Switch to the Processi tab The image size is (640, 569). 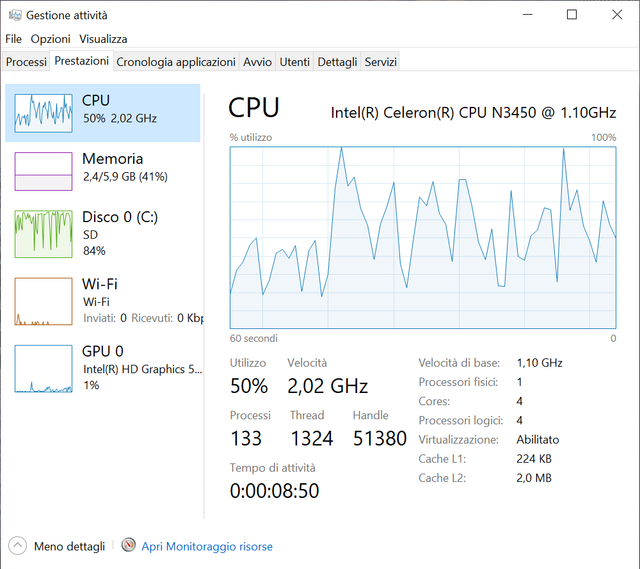pyautogui.click(x=26, y=62)
